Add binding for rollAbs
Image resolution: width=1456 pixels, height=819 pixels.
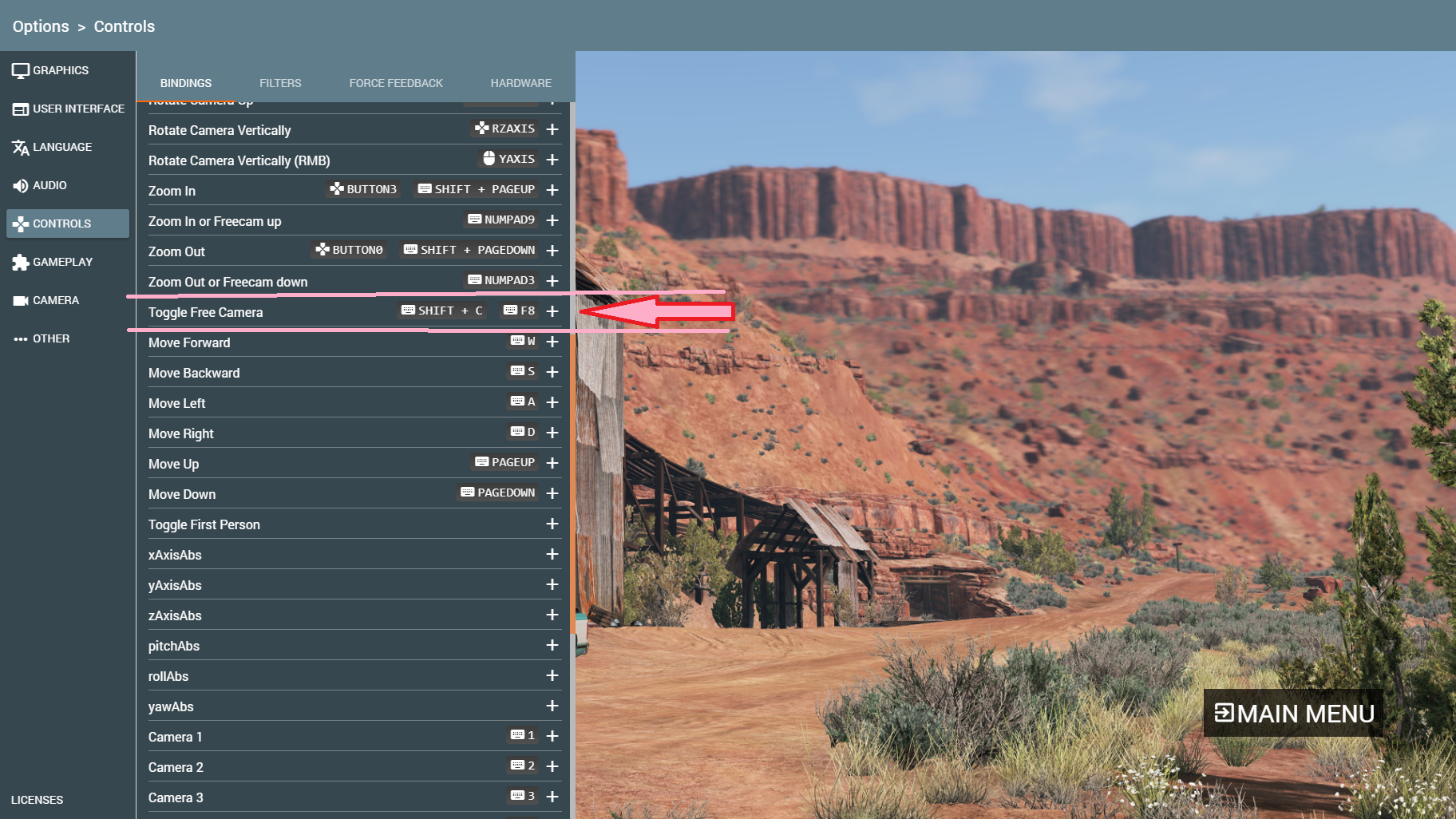coord(552,675)
